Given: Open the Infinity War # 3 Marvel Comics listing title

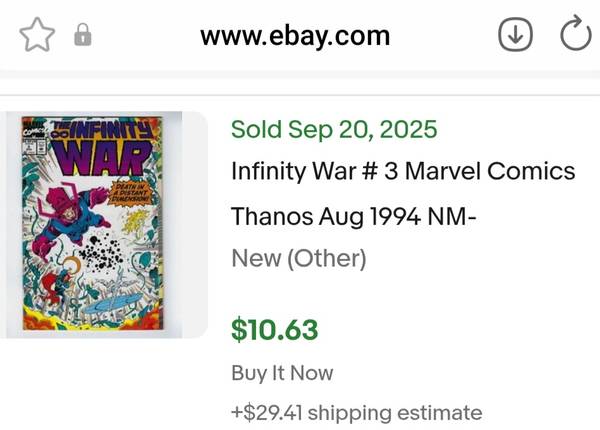Looking at the screenshot, I should 403,171.
